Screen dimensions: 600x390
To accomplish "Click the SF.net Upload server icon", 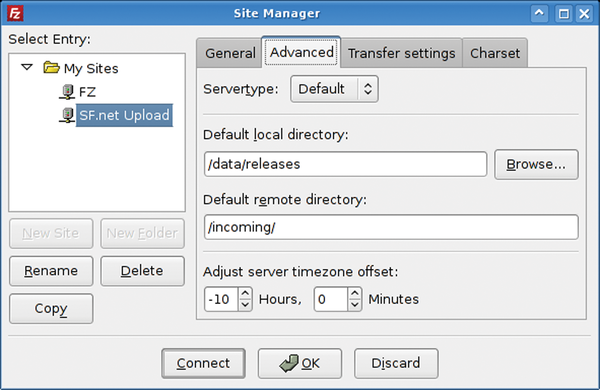I will 67,115.
